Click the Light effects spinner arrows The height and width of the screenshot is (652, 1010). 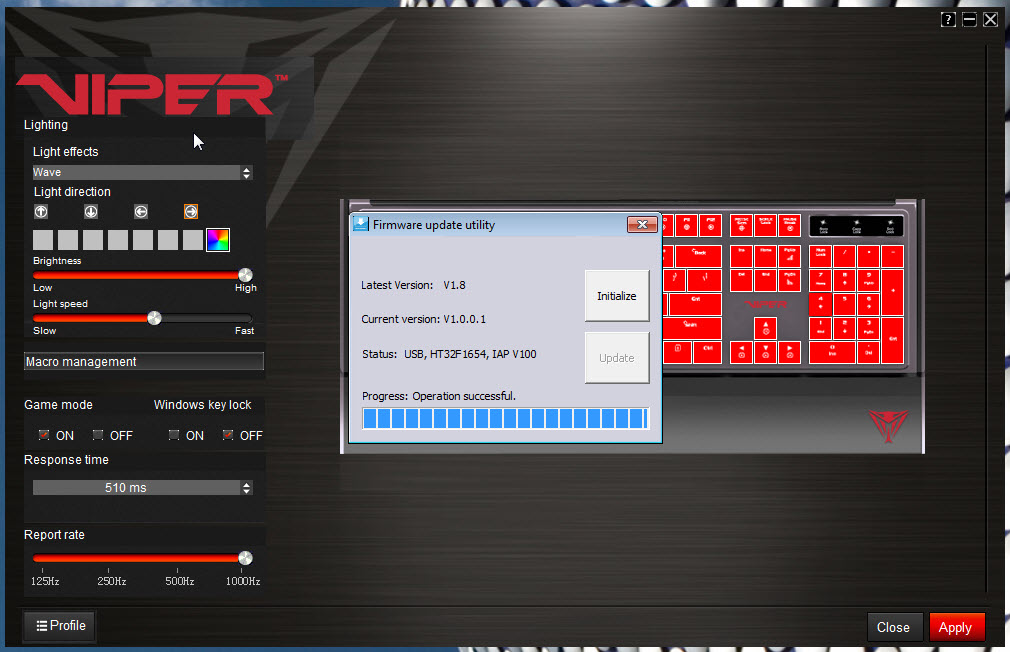point(246,173)
